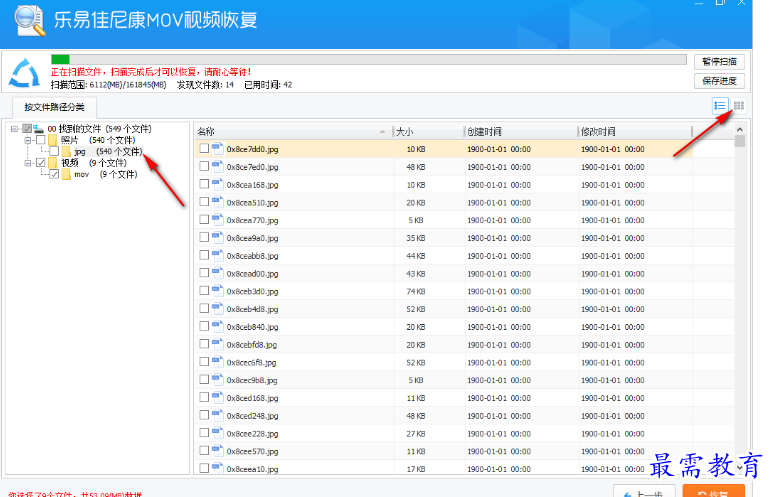Select 视频 (9 个文件) tree item
771x497 pixels.
pyautogui.click(x=94, y=163)
